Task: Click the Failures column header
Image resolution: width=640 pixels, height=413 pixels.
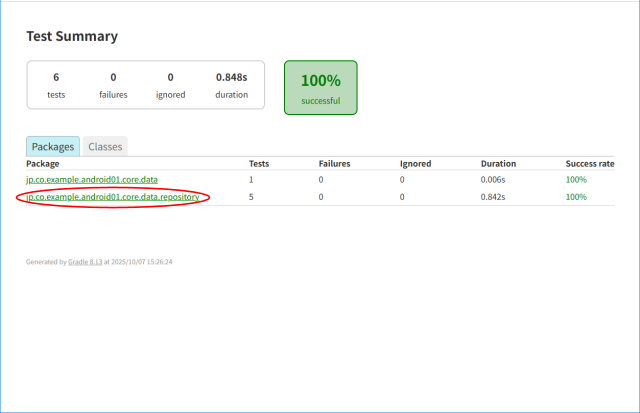Action: (x=334, y=163)
